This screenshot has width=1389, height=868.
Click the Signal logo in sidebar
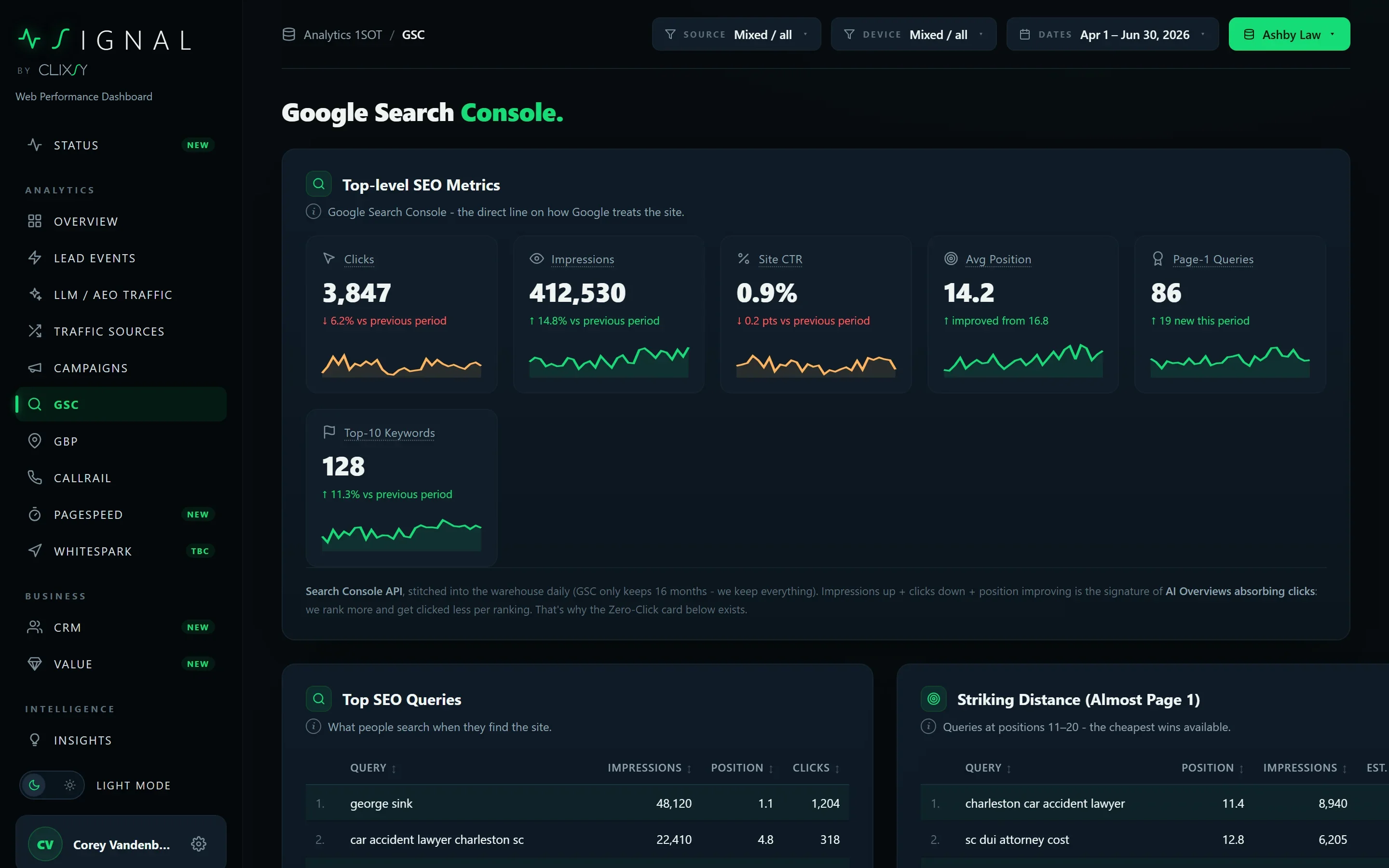pyautogui.click(x=105, y=40)
